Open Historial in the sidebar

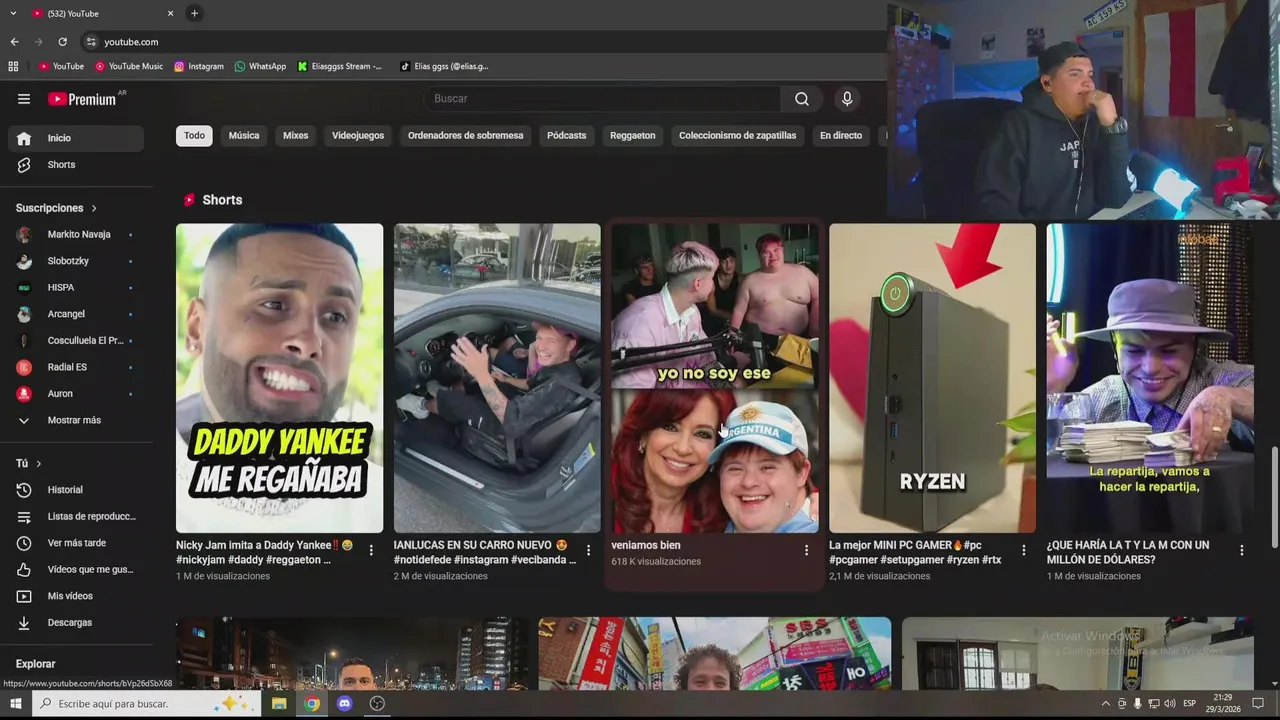(76, 490)
